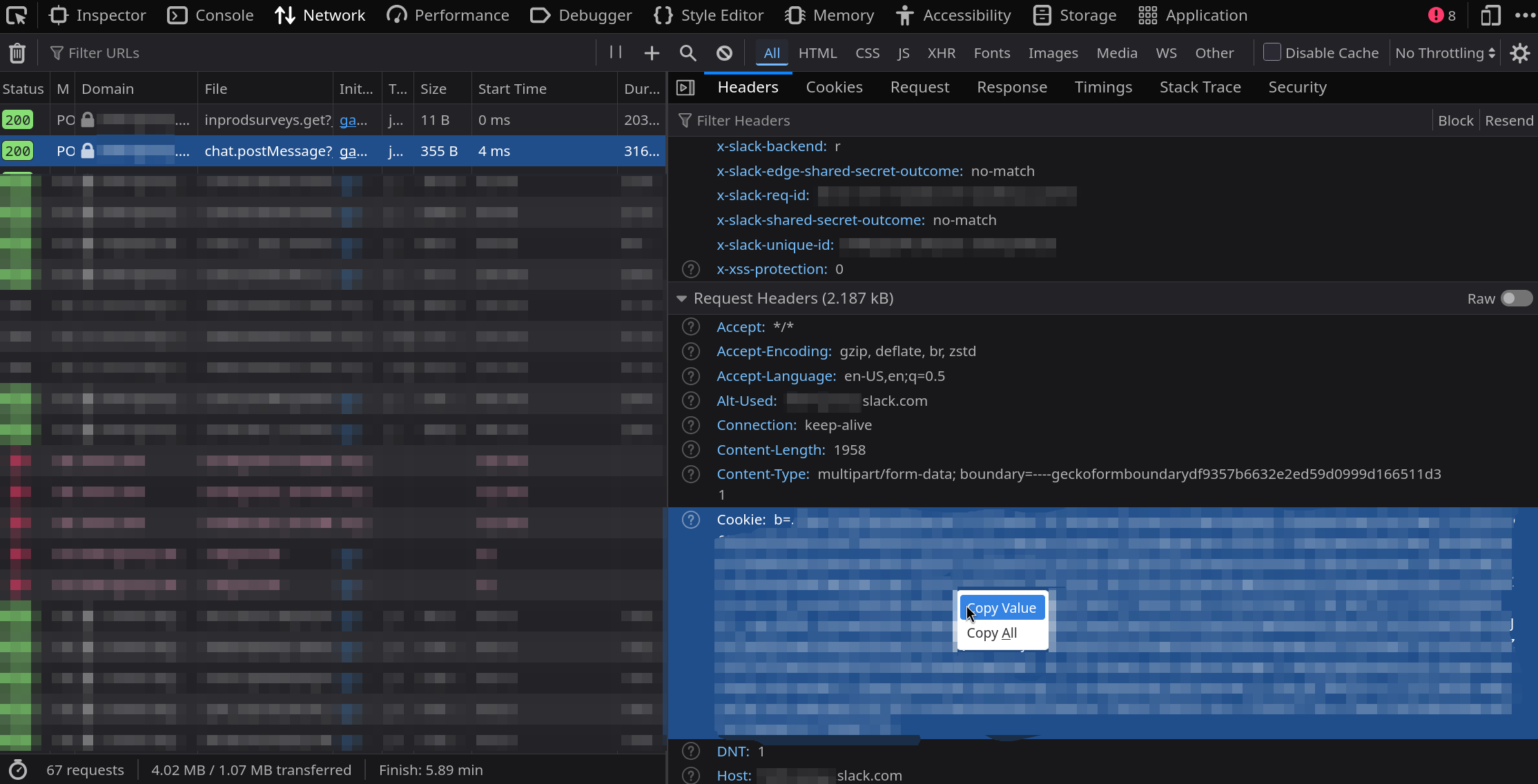Open the No Throttling dropdown
Viewport: 1538px width, 784px height.
click(x=1445, y=53)
